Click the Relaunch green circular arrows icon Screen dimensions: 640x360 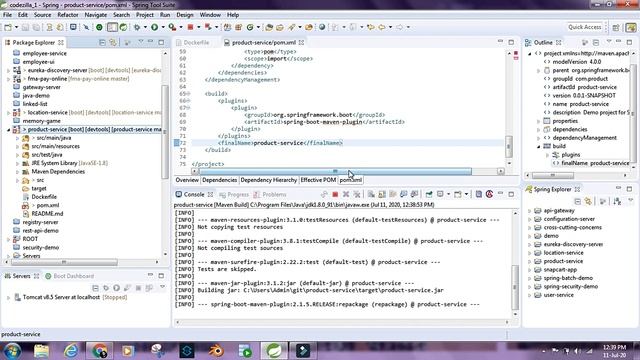123,27
